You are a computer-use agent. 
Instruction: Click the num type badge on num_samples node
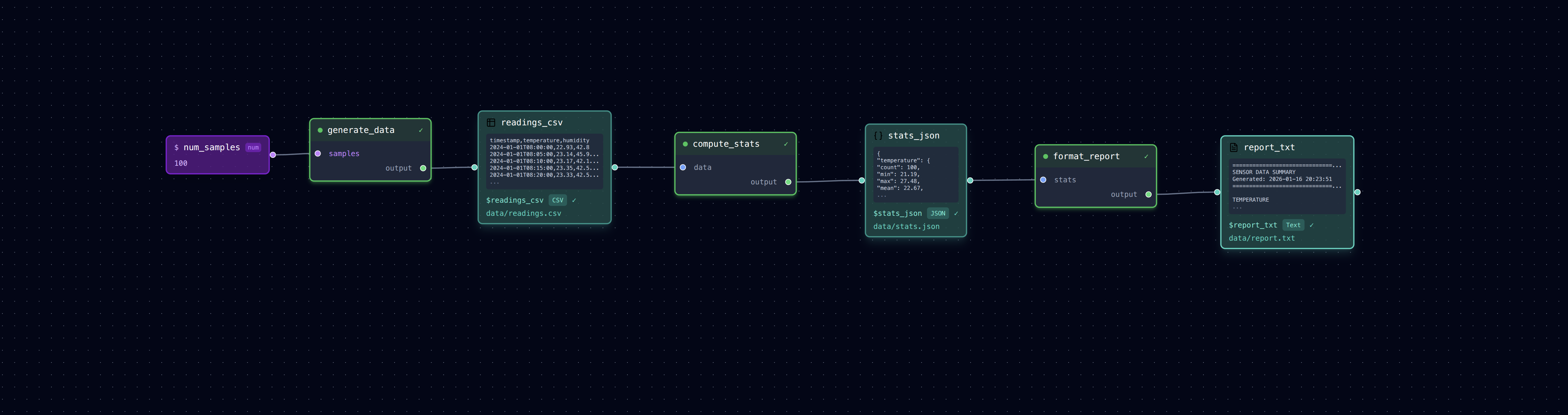(x=253, y=147)
